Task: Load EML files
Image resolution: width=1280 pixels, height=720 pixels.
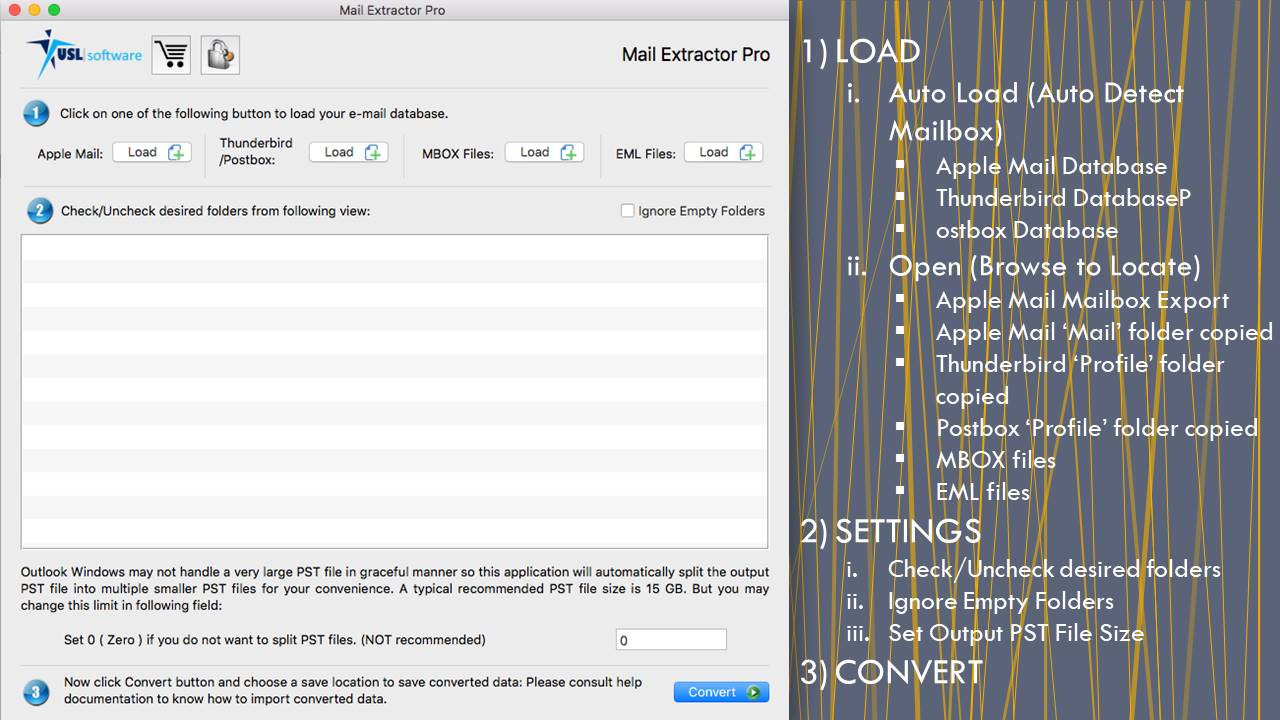Action: (723, 151)
